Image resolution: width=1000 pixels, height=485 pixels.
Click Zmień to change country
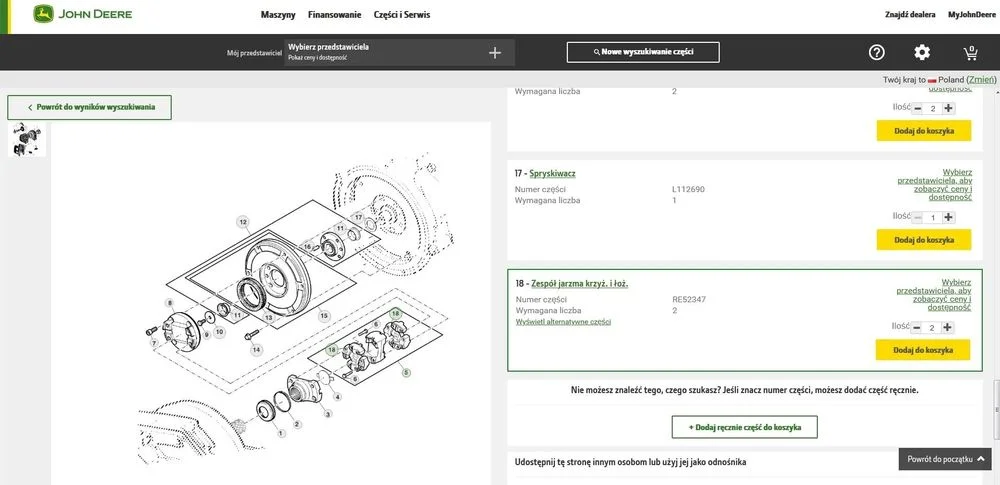tap(982, 80)
